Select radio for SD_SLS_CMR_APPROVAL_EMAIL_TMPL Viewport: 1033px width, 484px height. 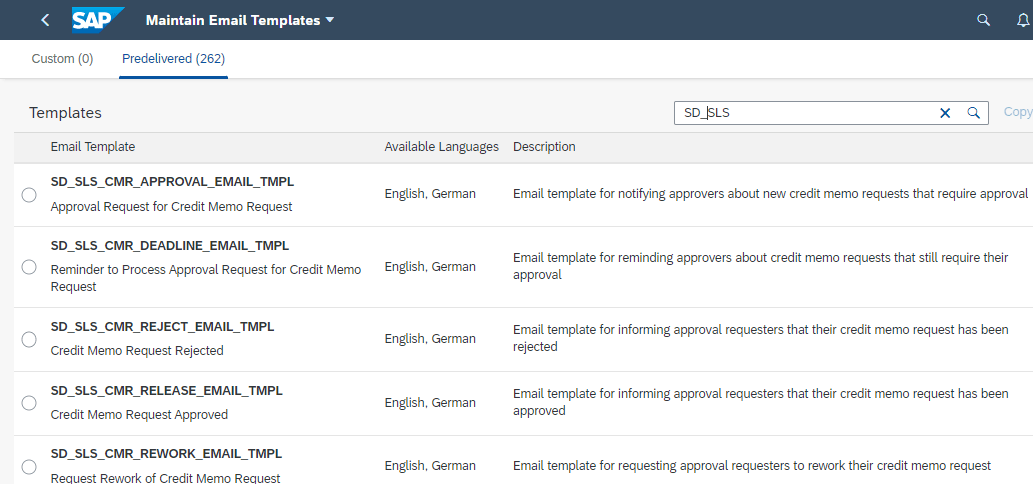pos(29,195)
